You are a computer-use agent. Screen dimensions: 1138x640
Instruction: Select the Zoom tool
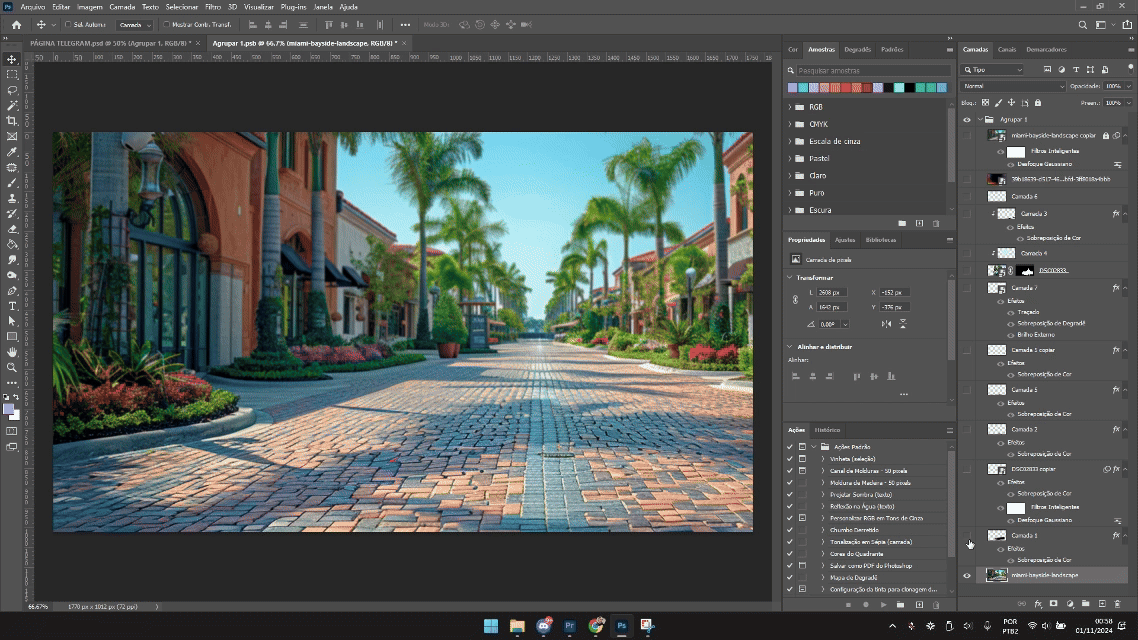coord(12,367)
